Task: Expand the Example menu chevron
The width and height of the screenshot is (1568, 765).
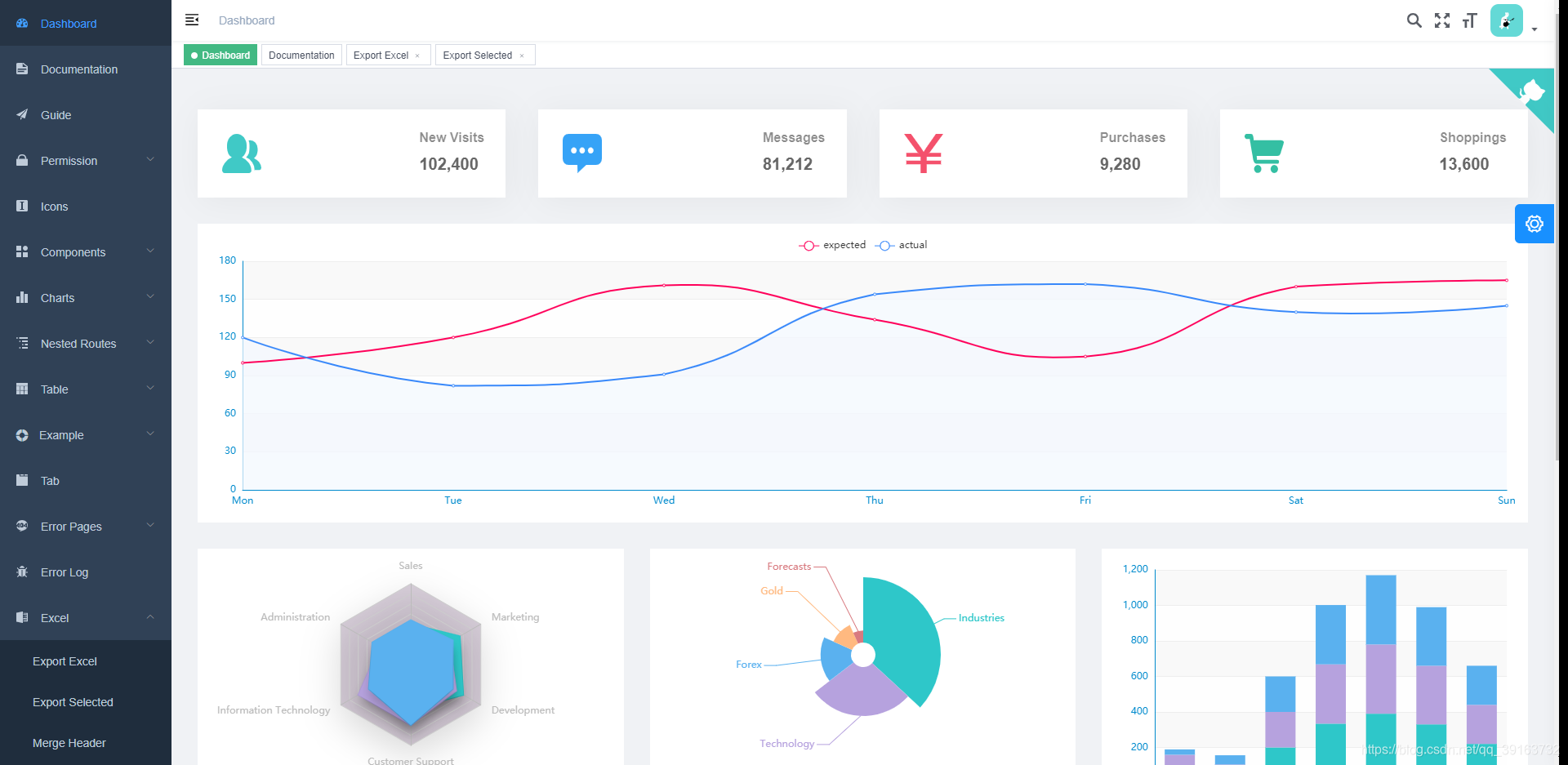Action: point(150,434)
